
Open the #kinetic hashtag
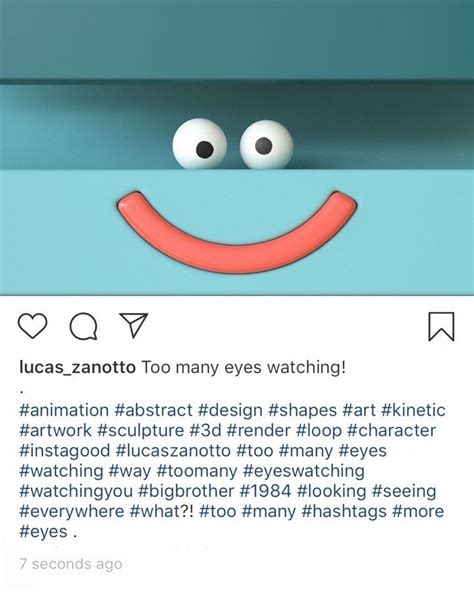[413, 410]
